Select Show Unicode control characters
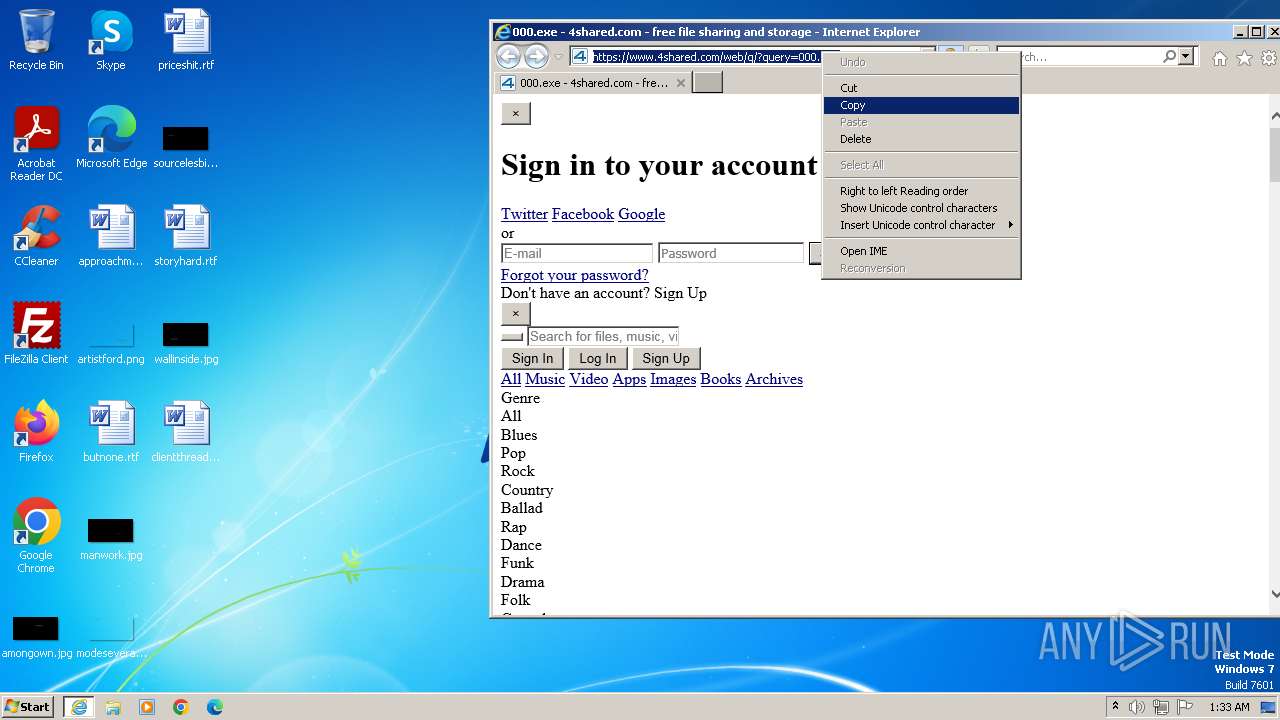Image resolution: width=1280 pixels, height=720 pixels. (921, 208)
